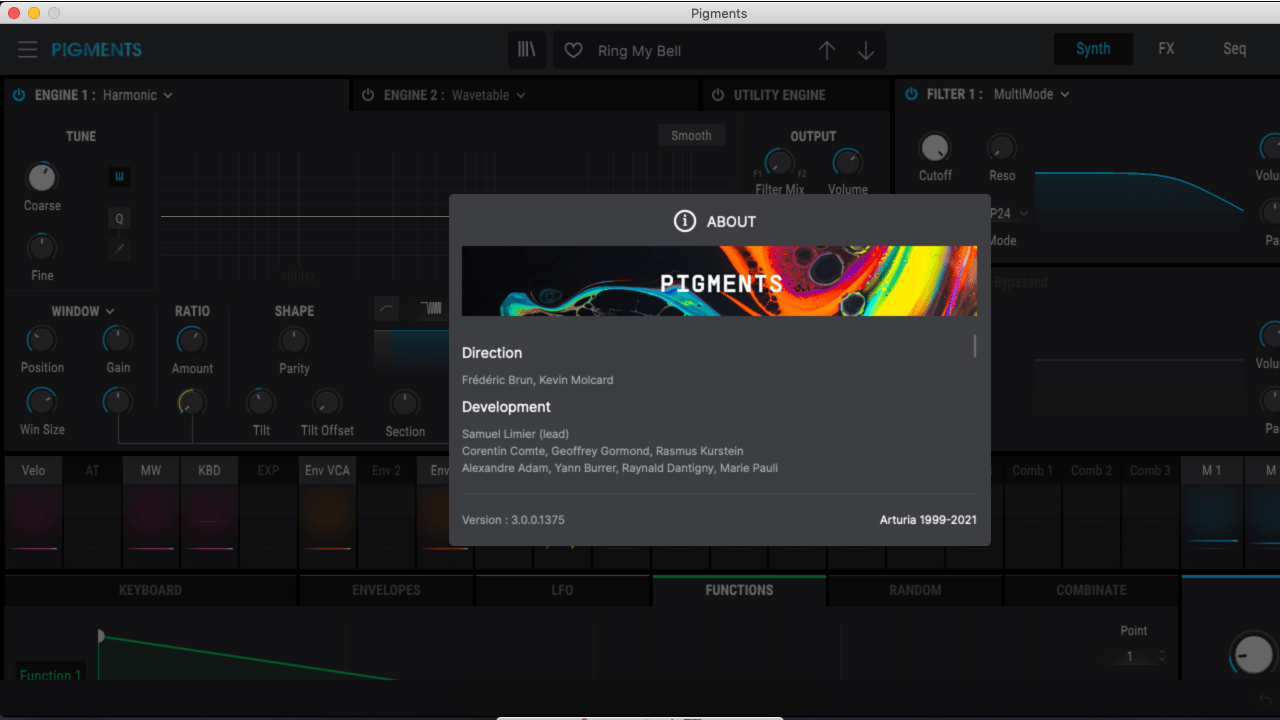The image size is (1280, 720).
Task: Select the comb shape icon near Shape
Action: point(432,308)
